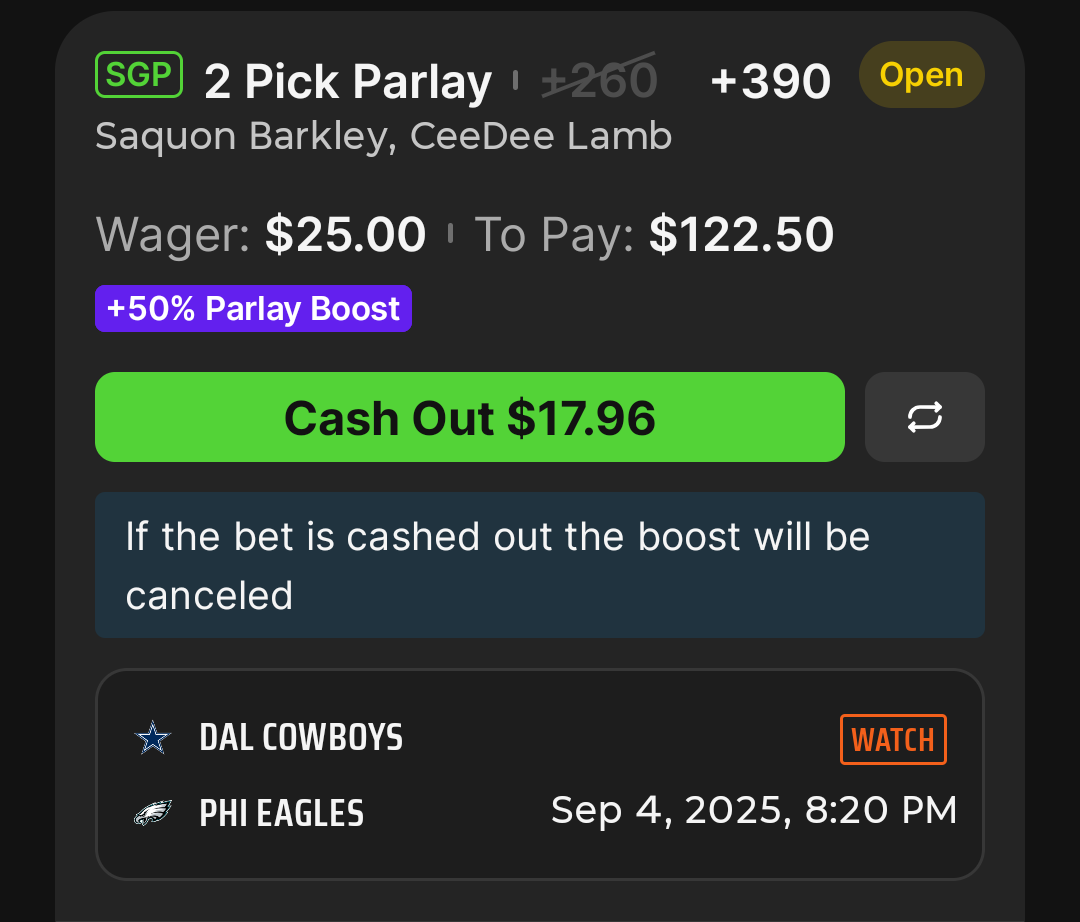Viewport: 1080px width, 922px height.
Task: Click the boosted +390 odds
Action: click(771, 81)
